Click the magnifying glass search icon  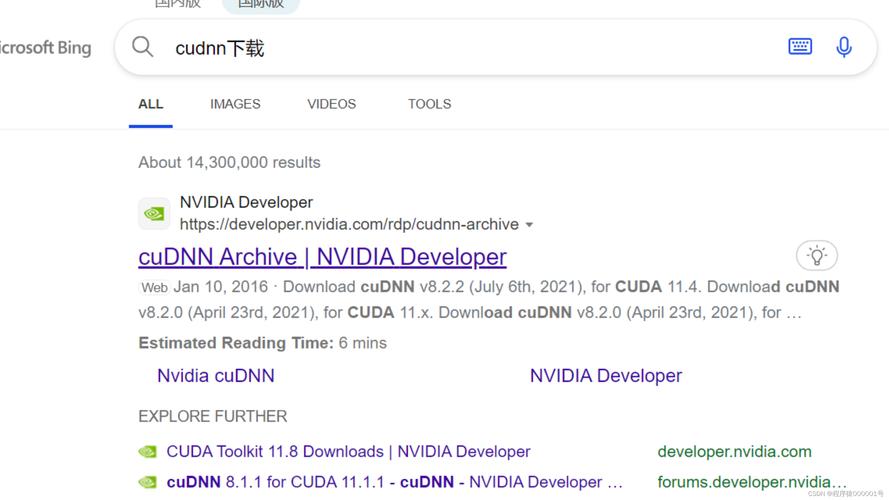pos(143,47)
